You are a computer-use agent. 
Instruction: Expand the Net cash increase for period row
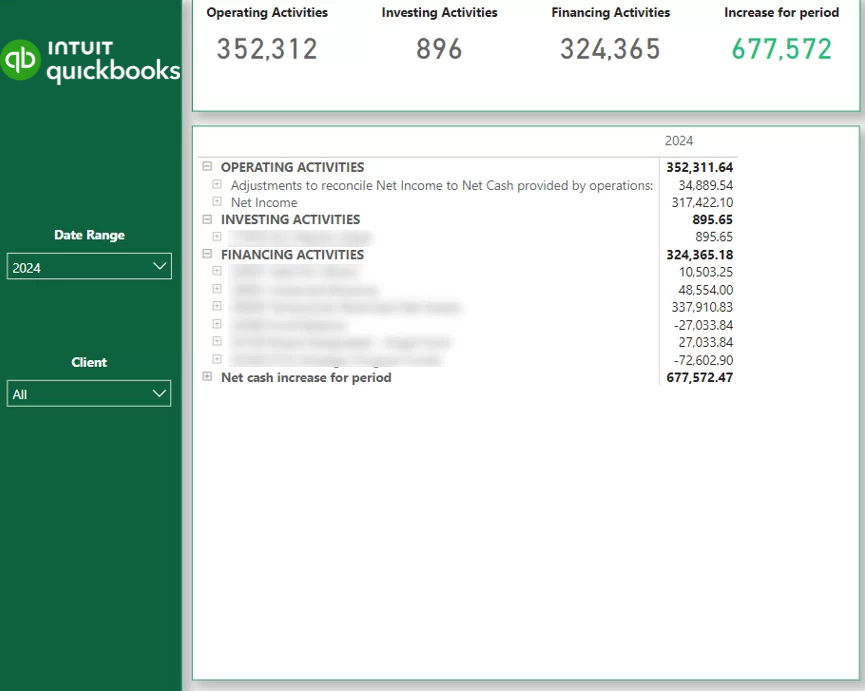(x=207, y=377)
